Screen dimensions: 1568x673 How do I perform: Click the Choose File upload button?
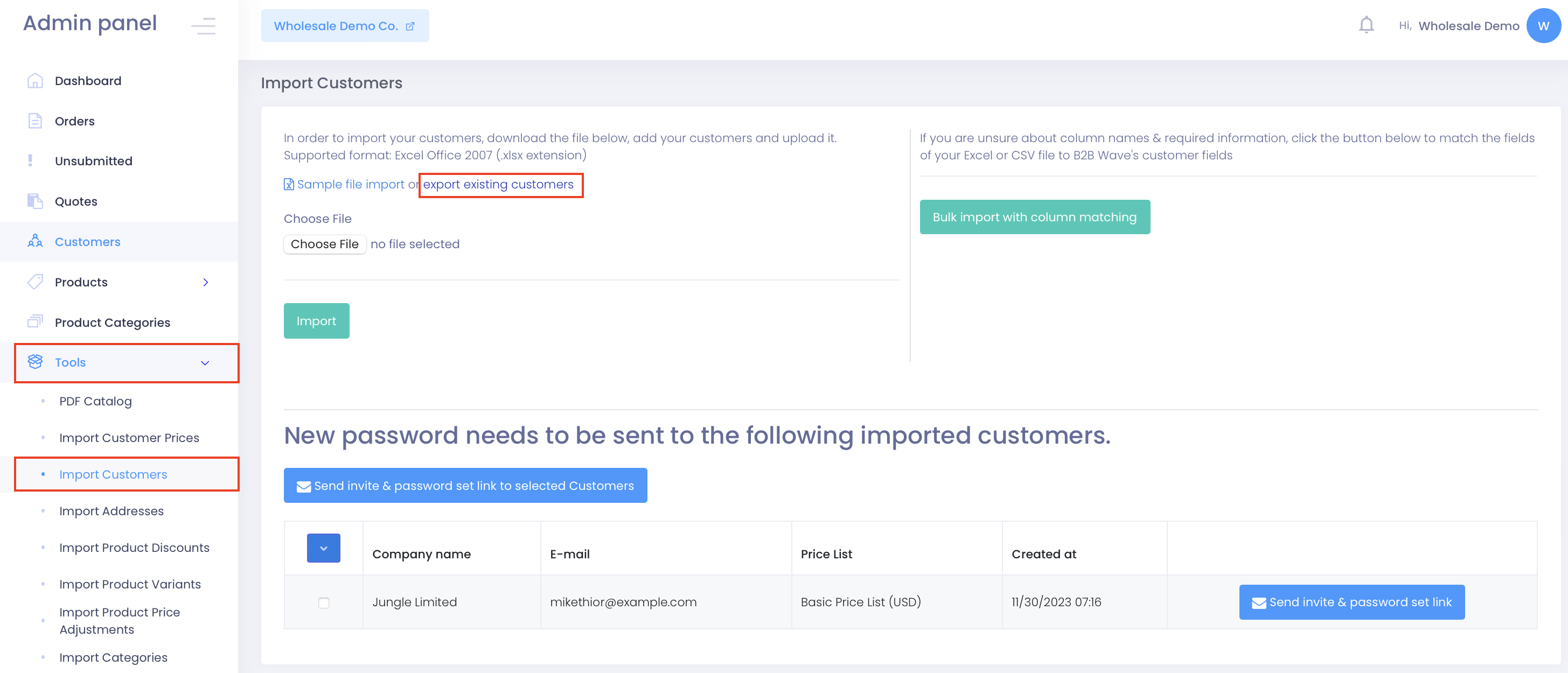click(324, 244)
